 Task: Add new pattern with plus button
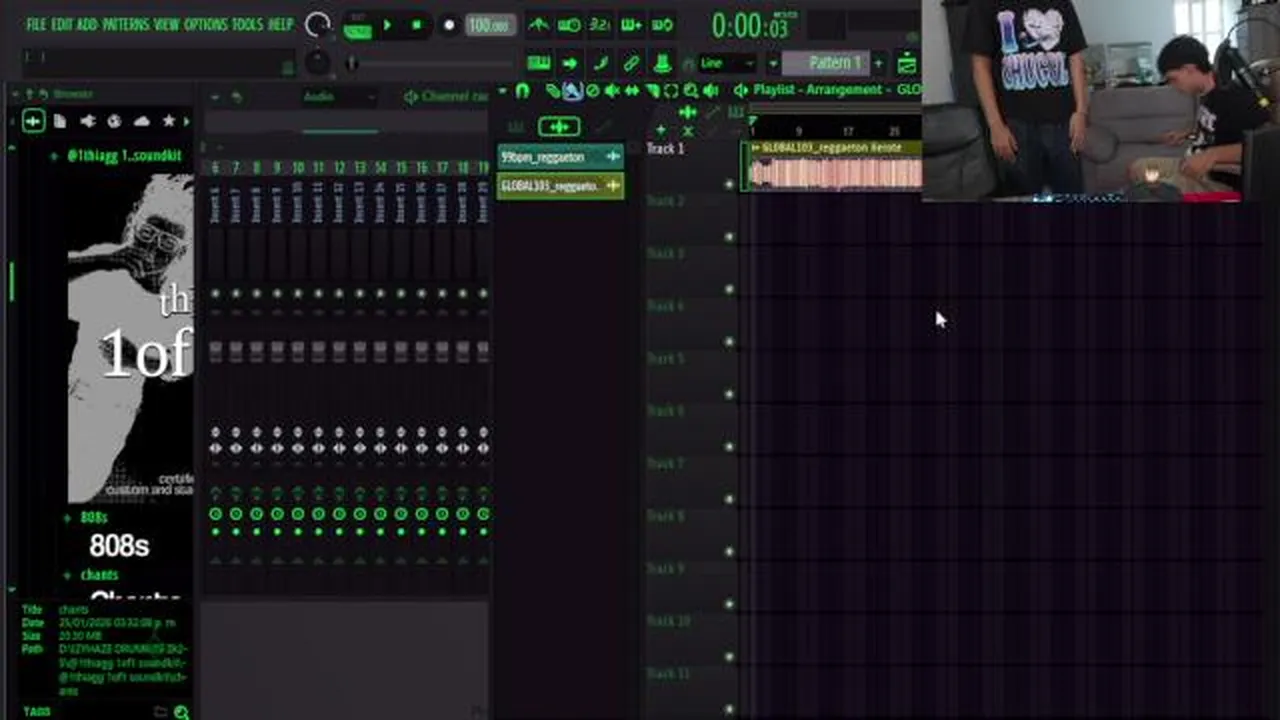pyautogui.click(x=878, y=63)
